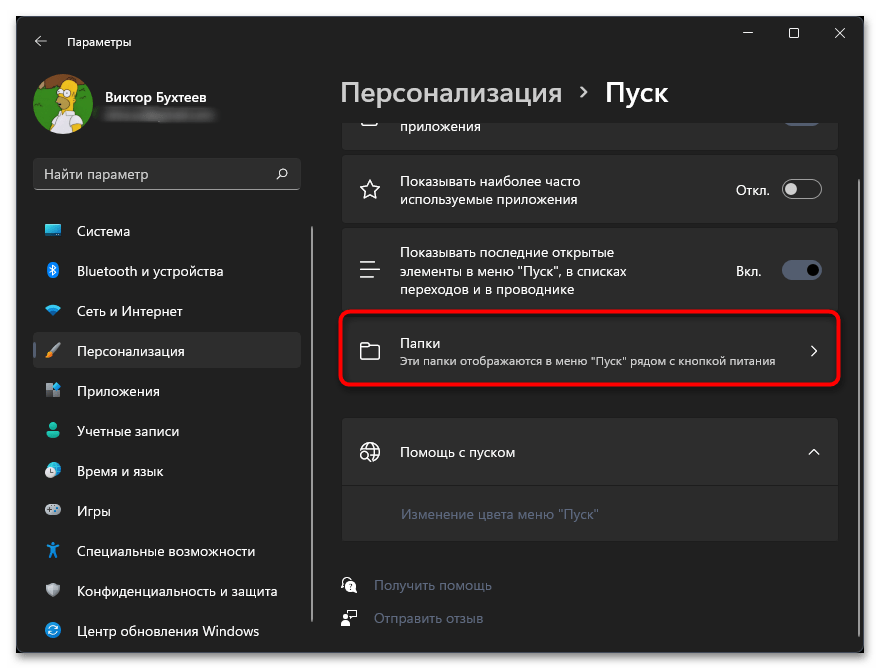Click the main content scrollbar

coord(859,408)
